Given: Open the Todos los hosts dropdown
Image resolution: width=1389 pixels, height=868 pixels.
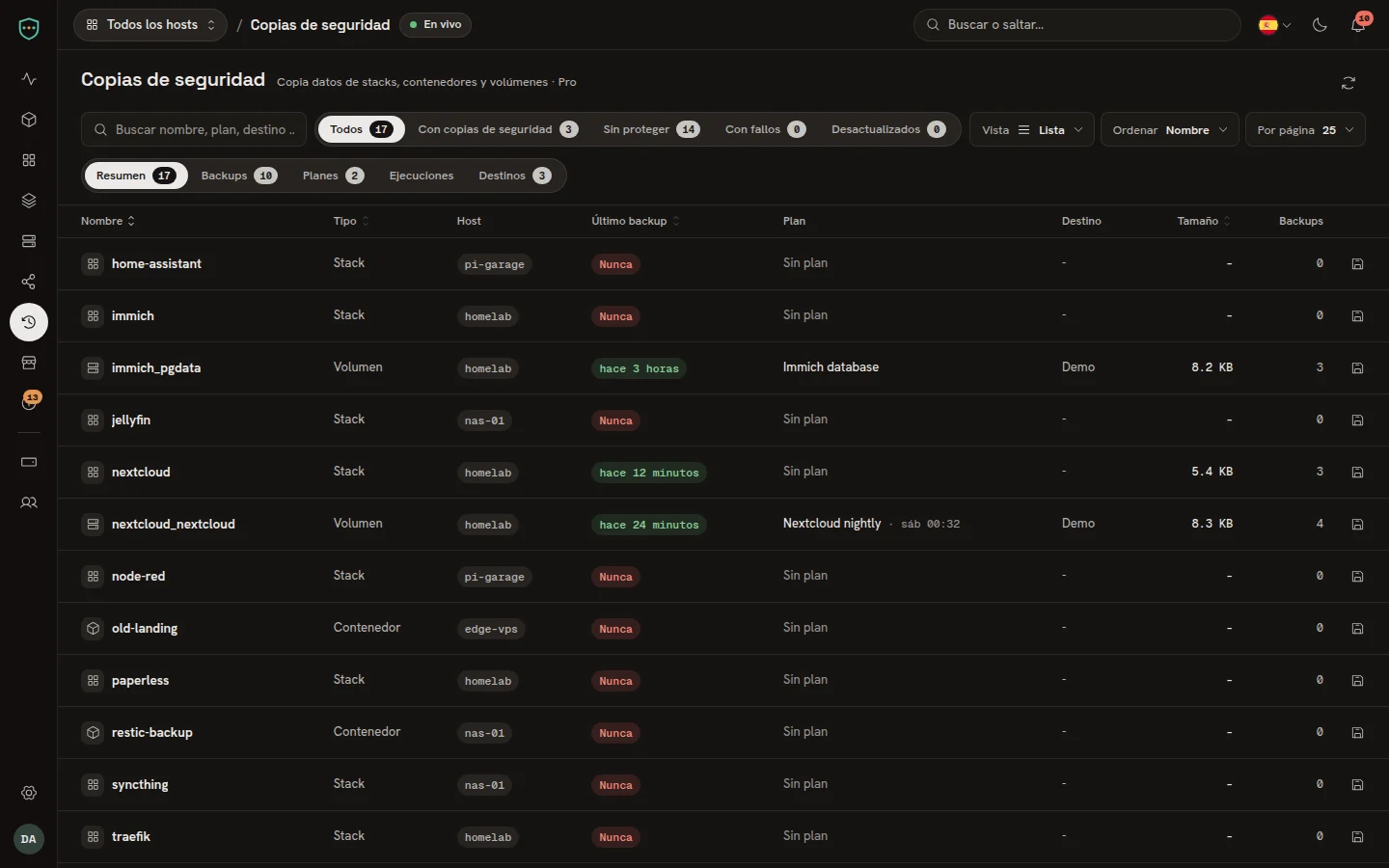Looking at the screenshot, I should coord(150,25).
